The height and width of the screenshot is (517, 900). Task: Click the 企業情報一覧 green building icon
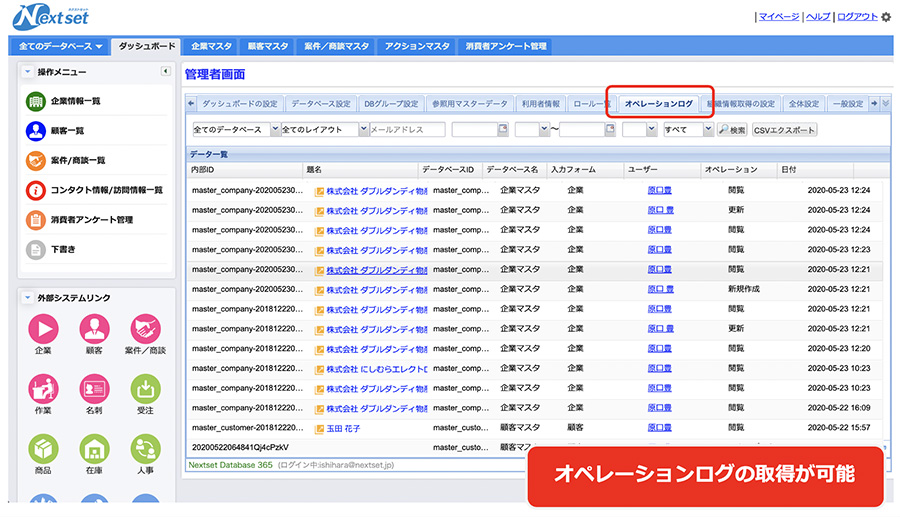pos(36,102)
